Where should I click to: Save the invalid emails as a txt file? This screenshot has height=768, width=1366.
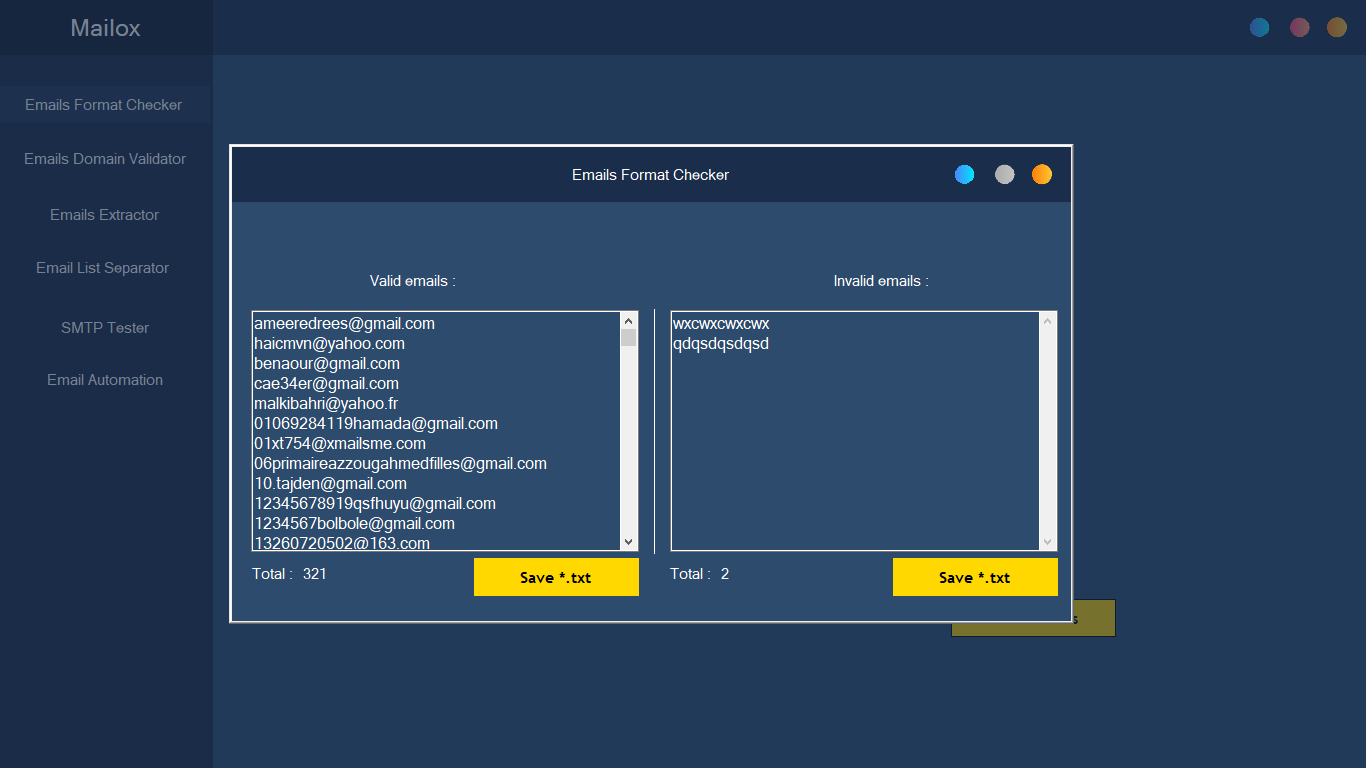click(x=975, y=577)
